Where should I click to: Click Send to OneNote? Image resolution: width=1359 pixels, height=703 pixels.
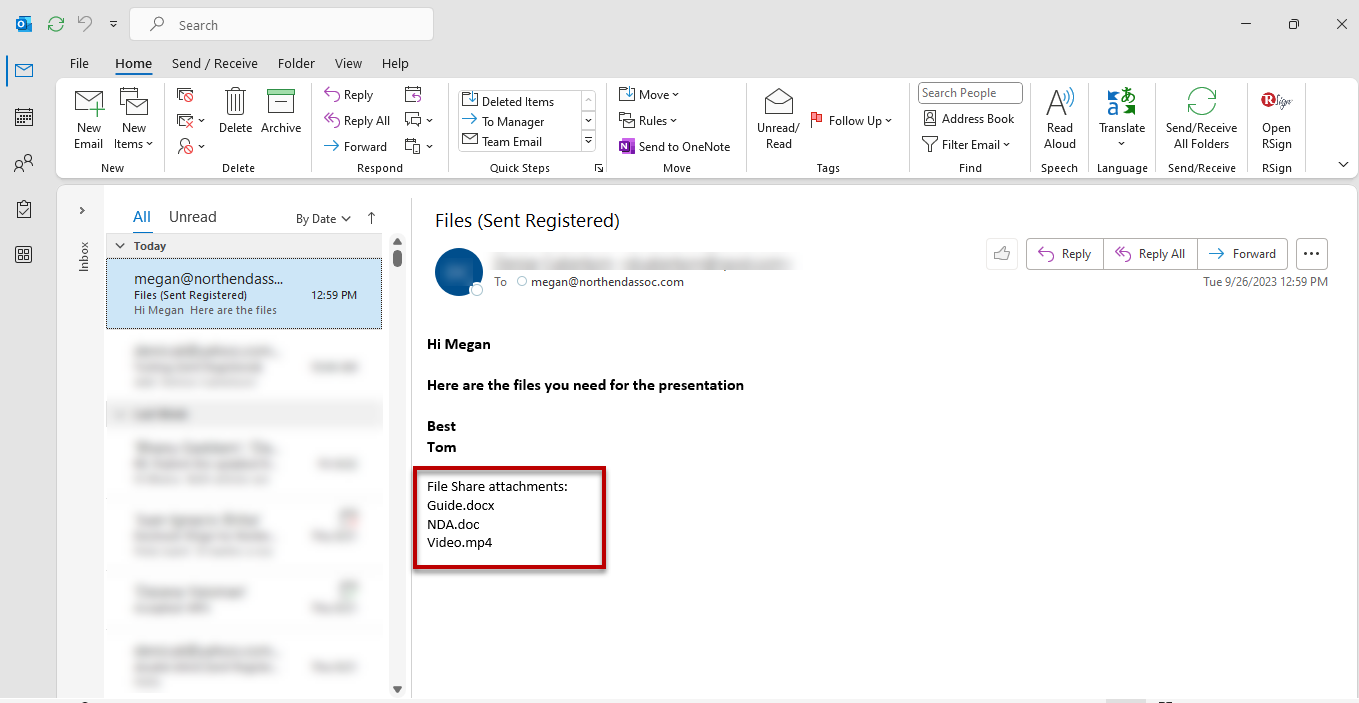click(x=674, y=146)
